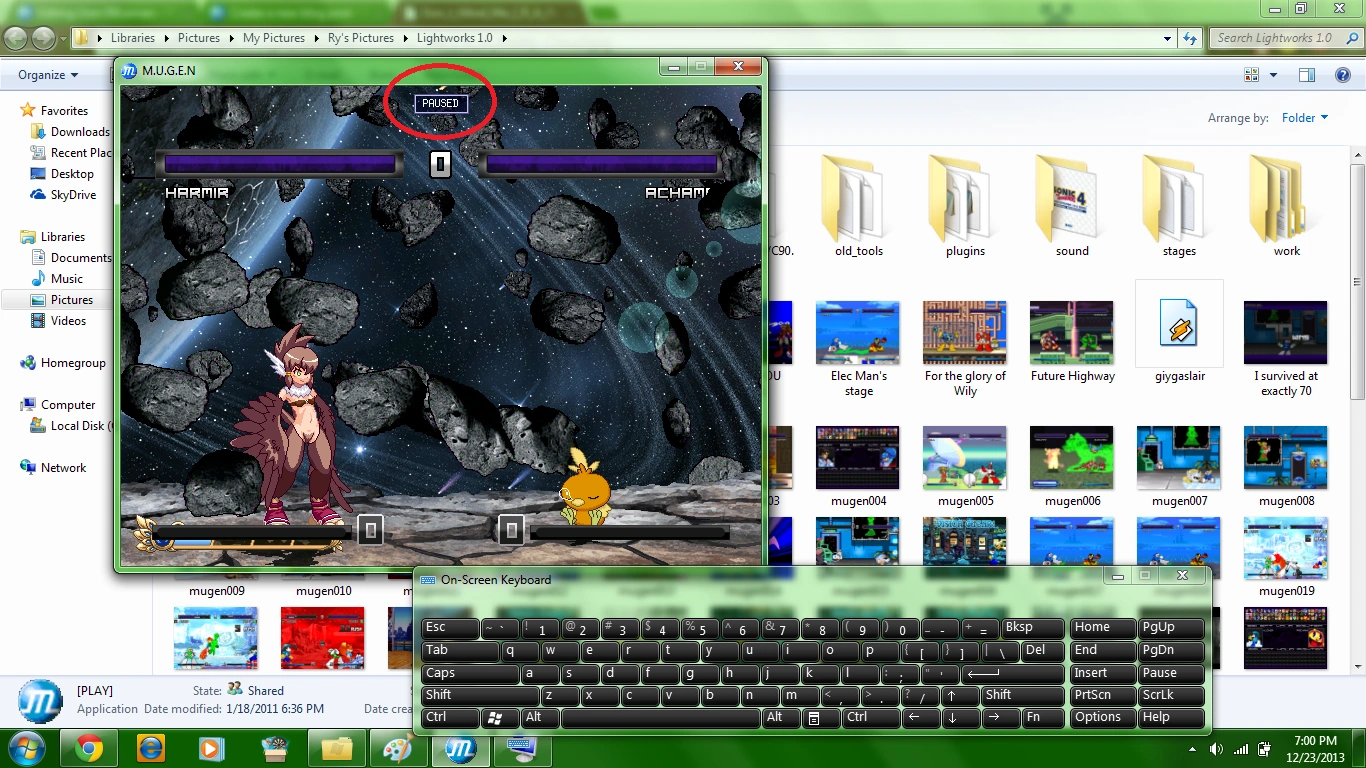Refresh the Lightworks 1.0 folder view
1366x768 pixels.
pos(1190,38)
